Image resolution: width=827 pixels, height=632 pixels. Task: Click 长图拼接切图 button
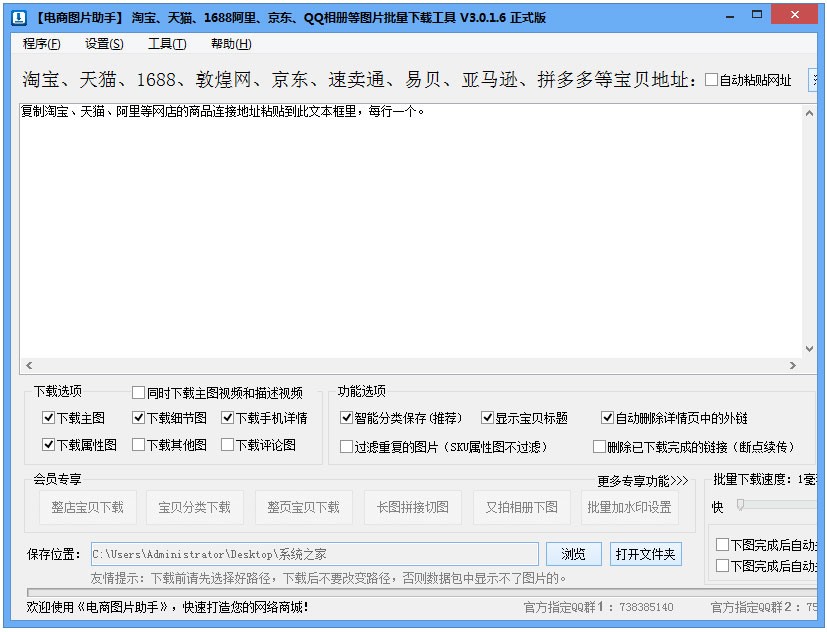pyautogui.click(x=413, y=507)
